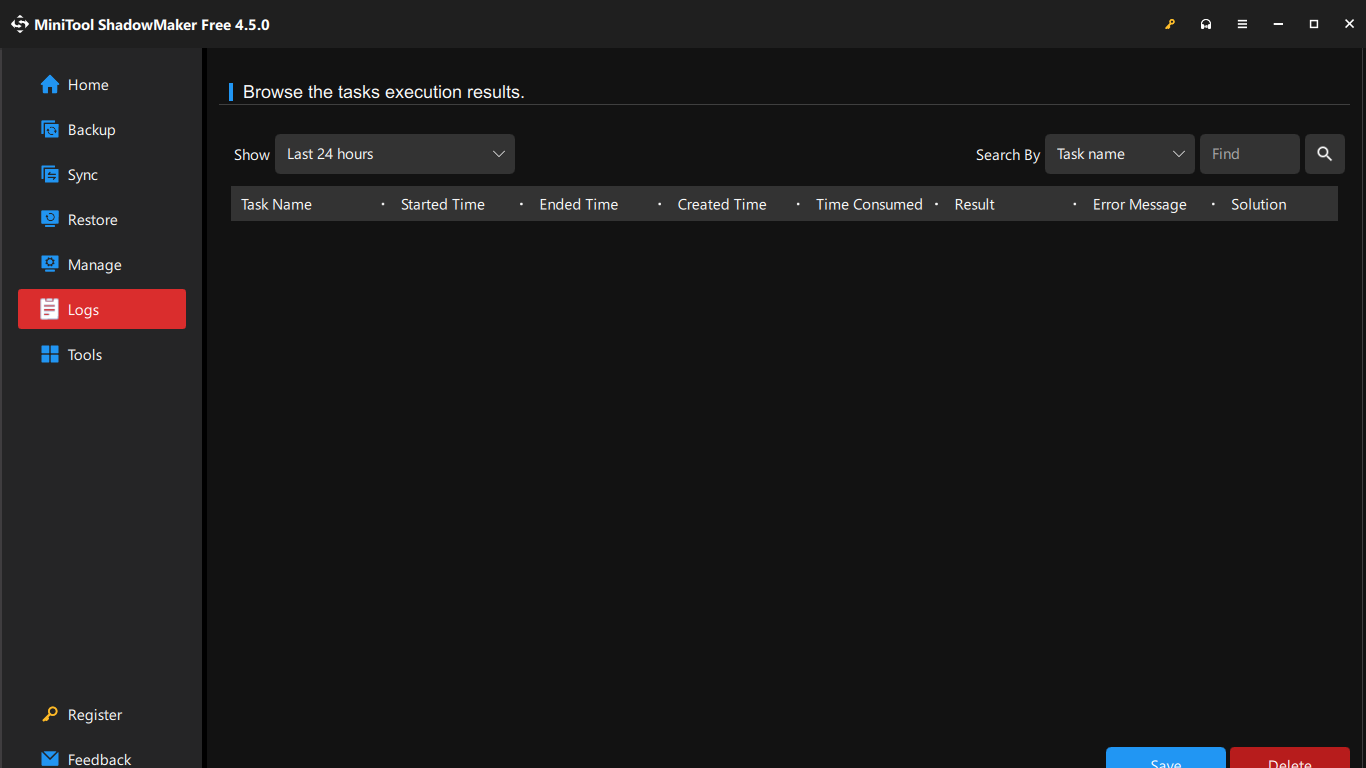Open the Restore section icon
The width and height of the screenshot is (1366, 768).
(x=50, y=220)
